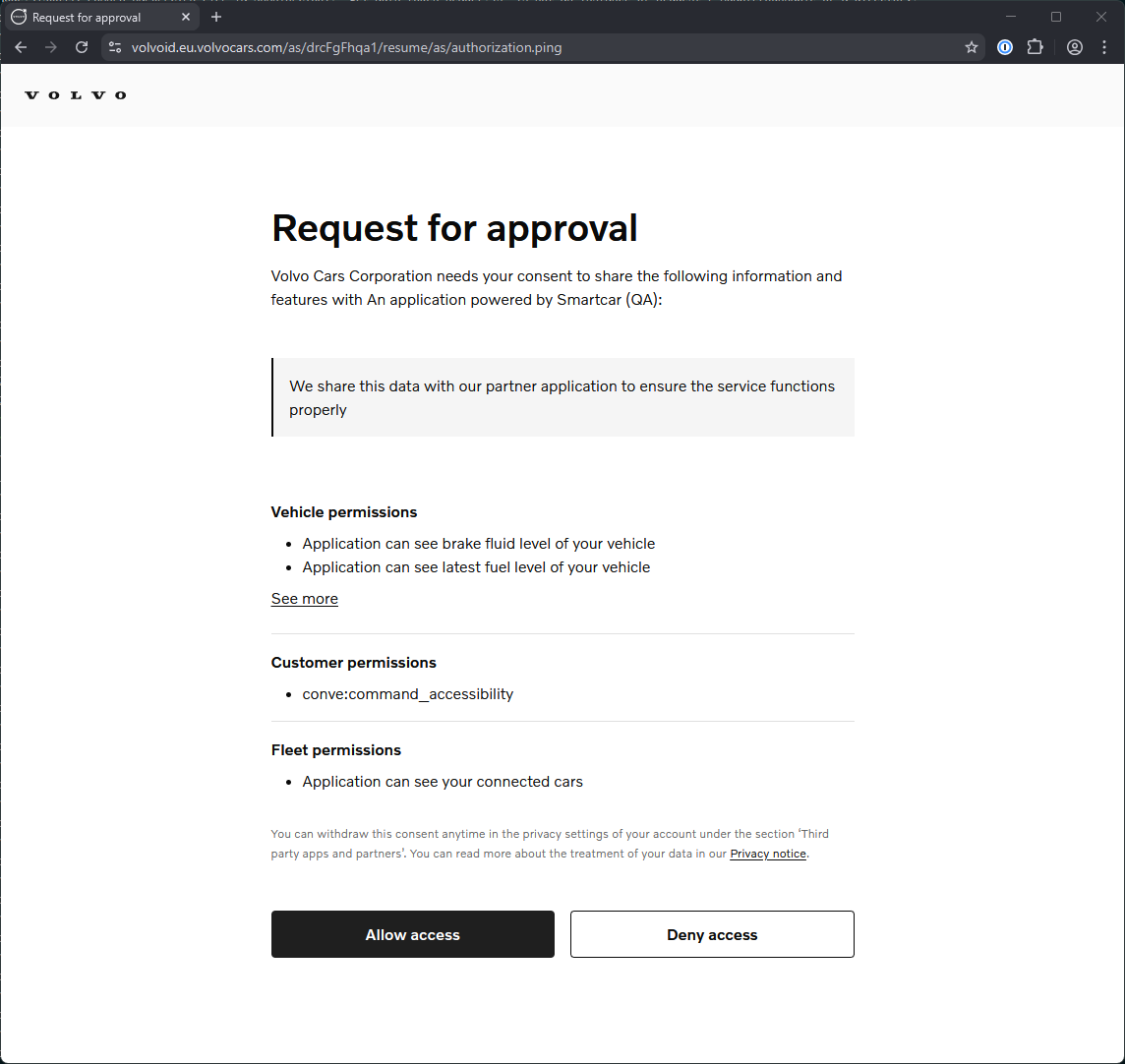Click the browser forward arrow
Viewport: 1125px width, 1064px height.
[x=51, y=47]
